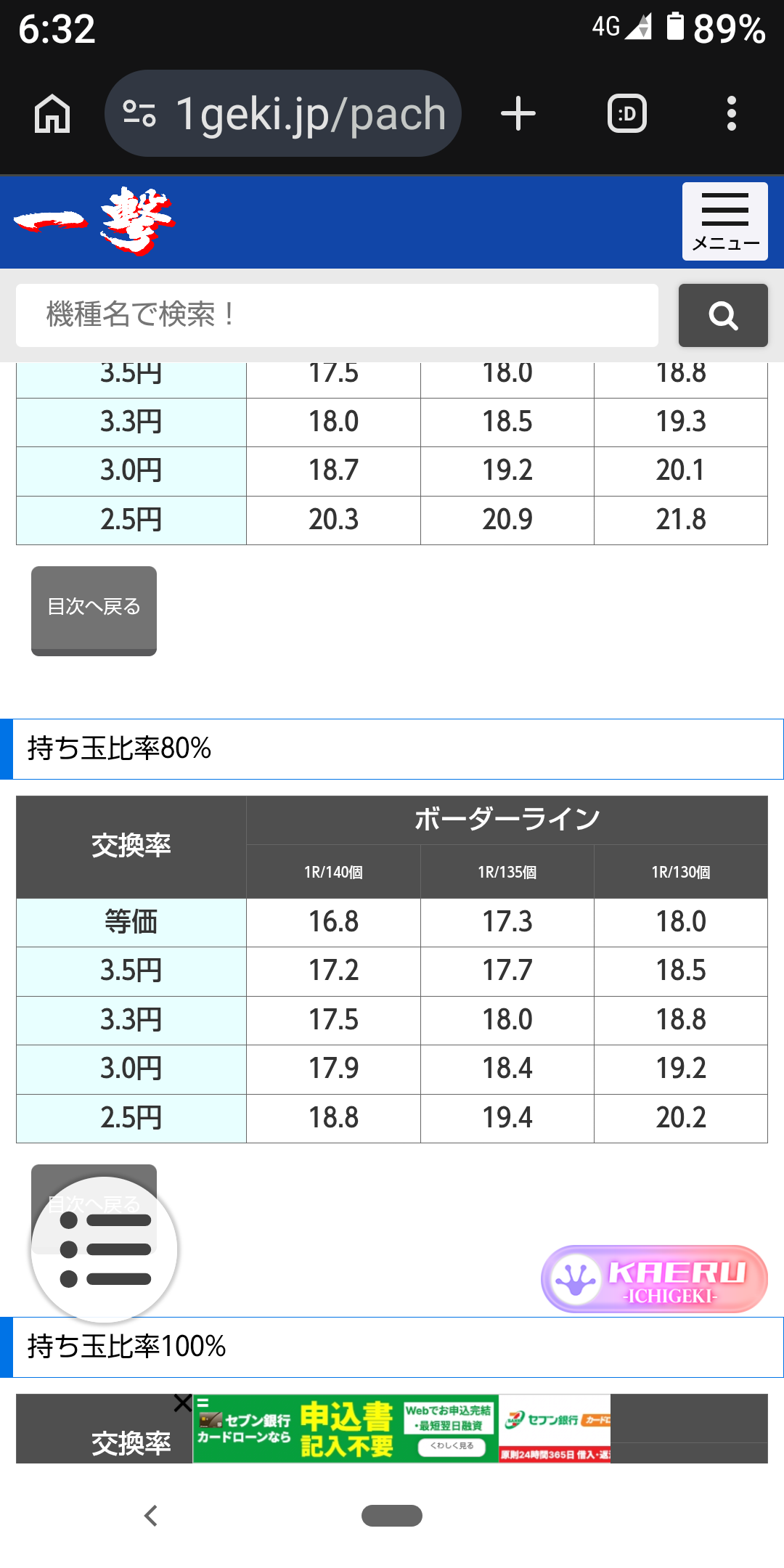Focus the 機種名で検索 search field

(337, 316)
